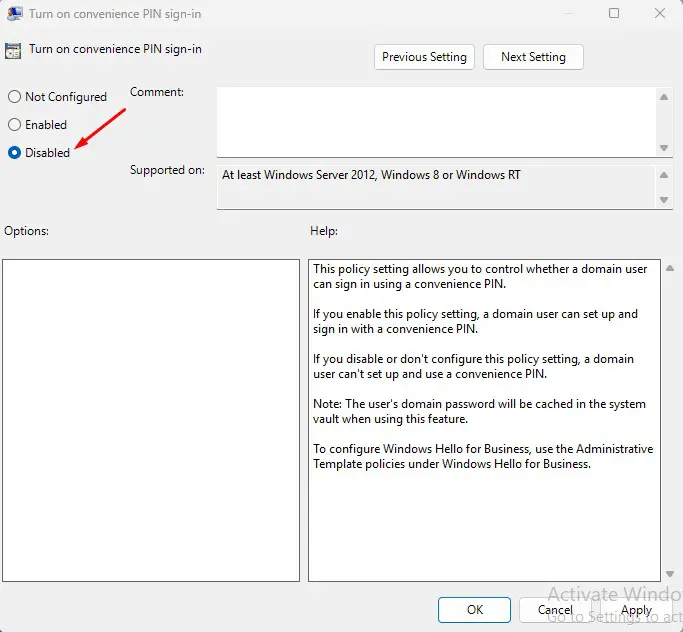
Task: Click 'At least Windows Server 2012' supported text
Action: tap(371, 175)
